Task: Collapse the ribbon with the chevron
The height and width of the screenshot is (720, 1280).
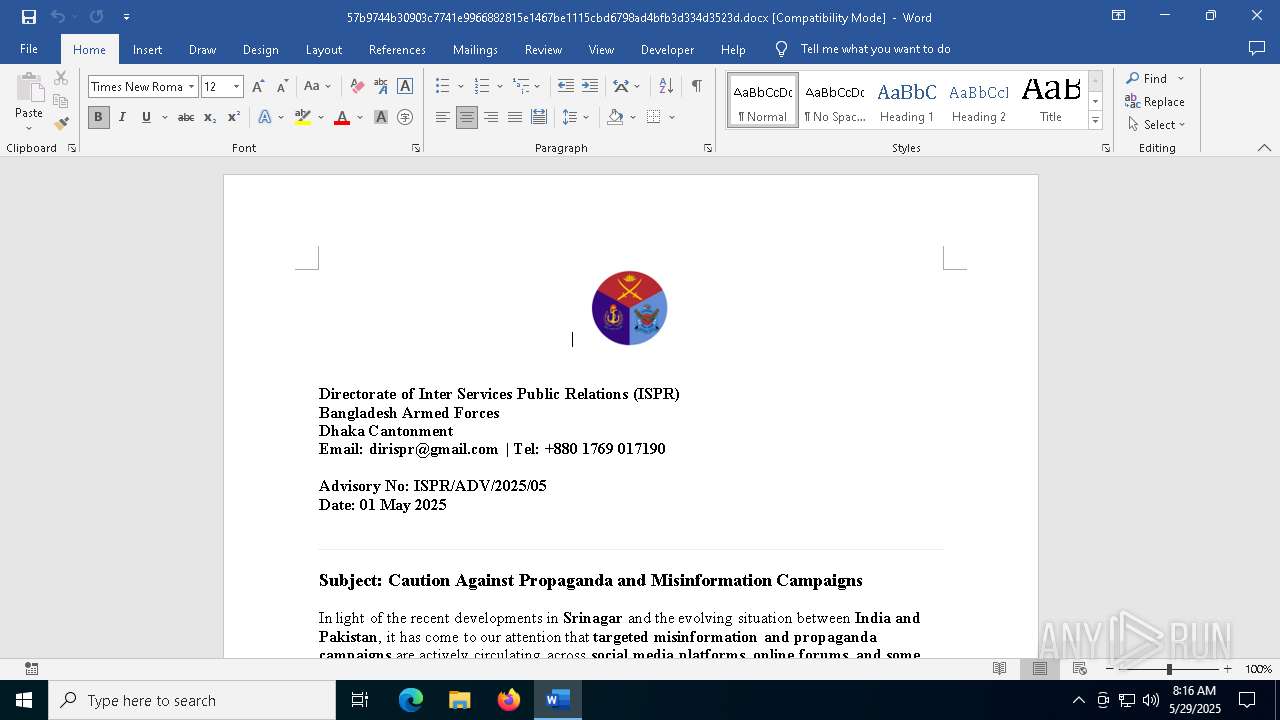Action: click(x=1264, y=148)
